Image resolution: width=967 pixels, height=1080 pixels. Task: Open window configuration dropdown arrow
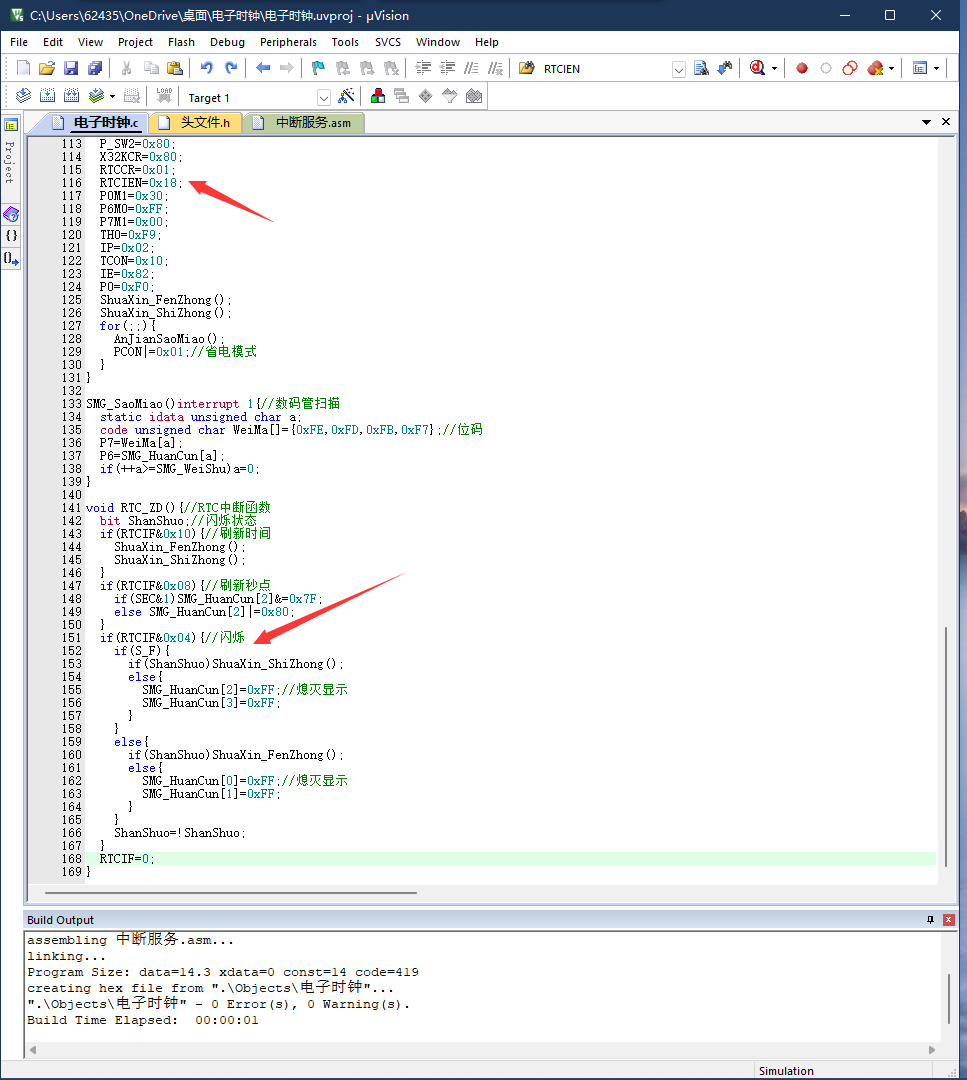[x=936, y=69]
